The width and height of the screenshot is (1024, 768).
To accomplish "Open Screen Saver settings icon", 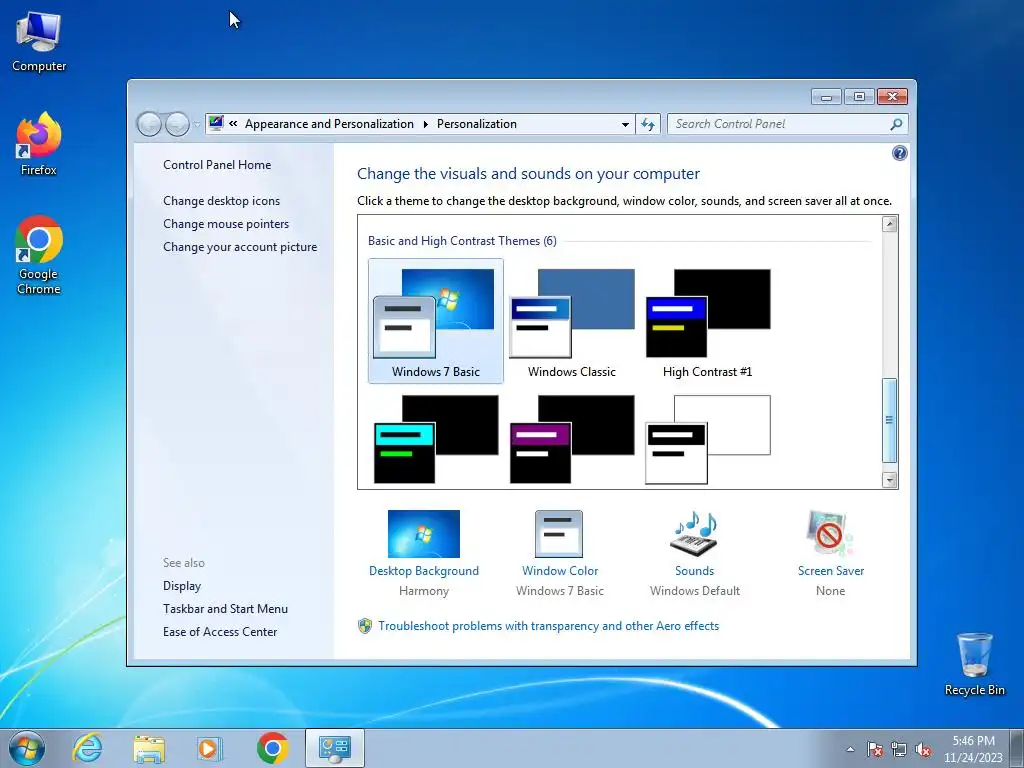I will [x=830, y=534].
